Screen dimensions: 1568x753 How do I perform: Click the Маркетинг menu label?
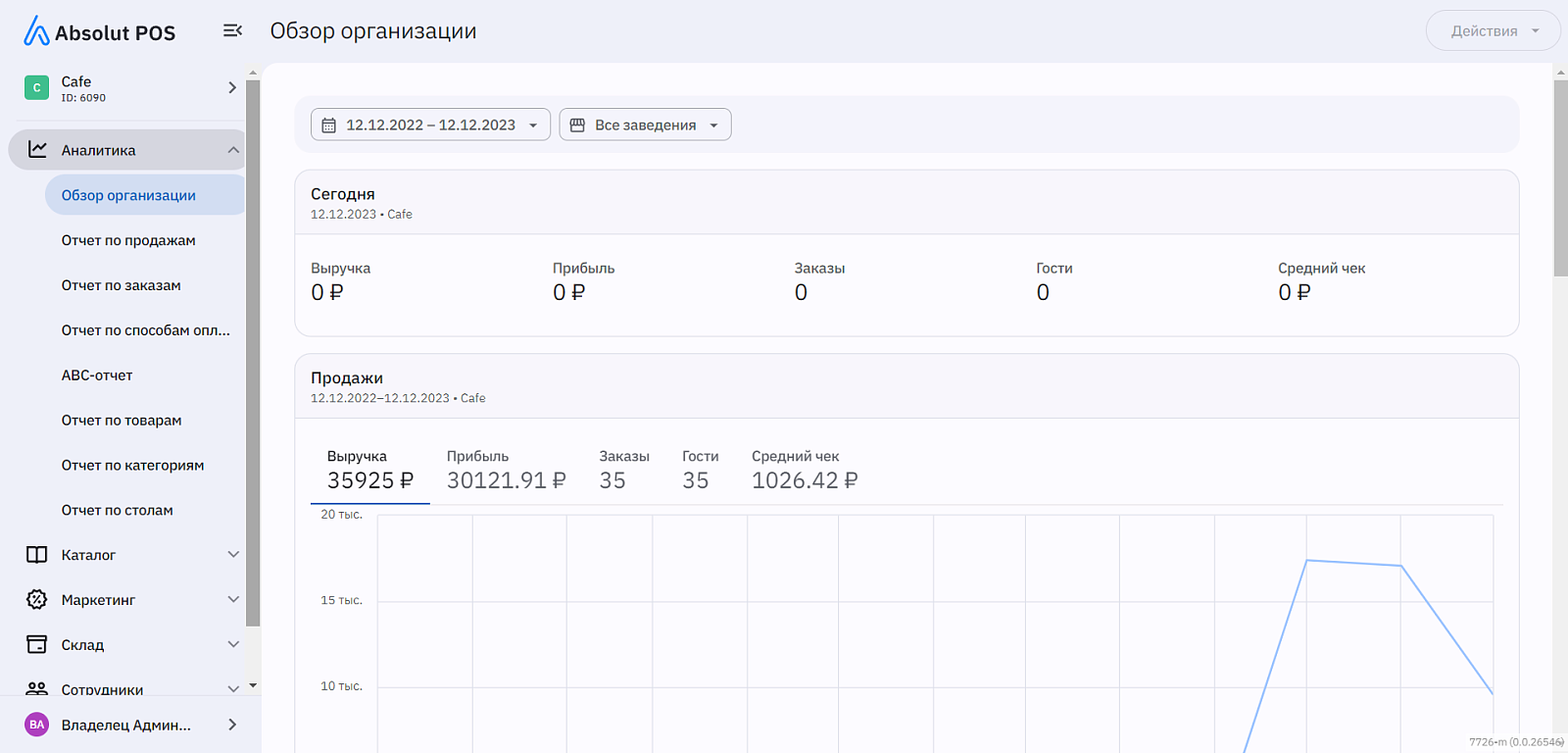(98, 600)
